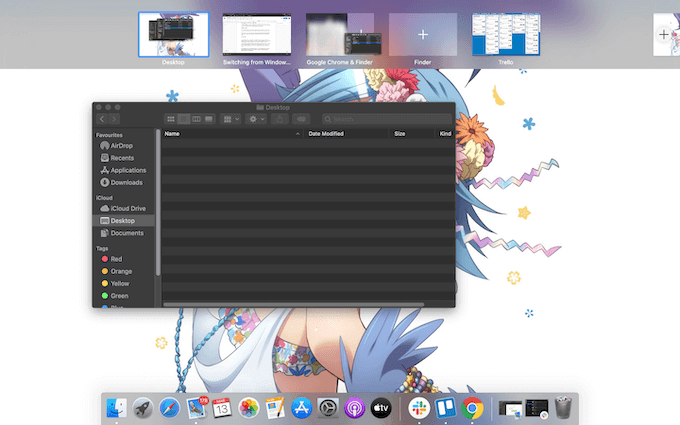Sort by the Kind column header
Viewport: 680px width, 425px height.
click(445, 134)
